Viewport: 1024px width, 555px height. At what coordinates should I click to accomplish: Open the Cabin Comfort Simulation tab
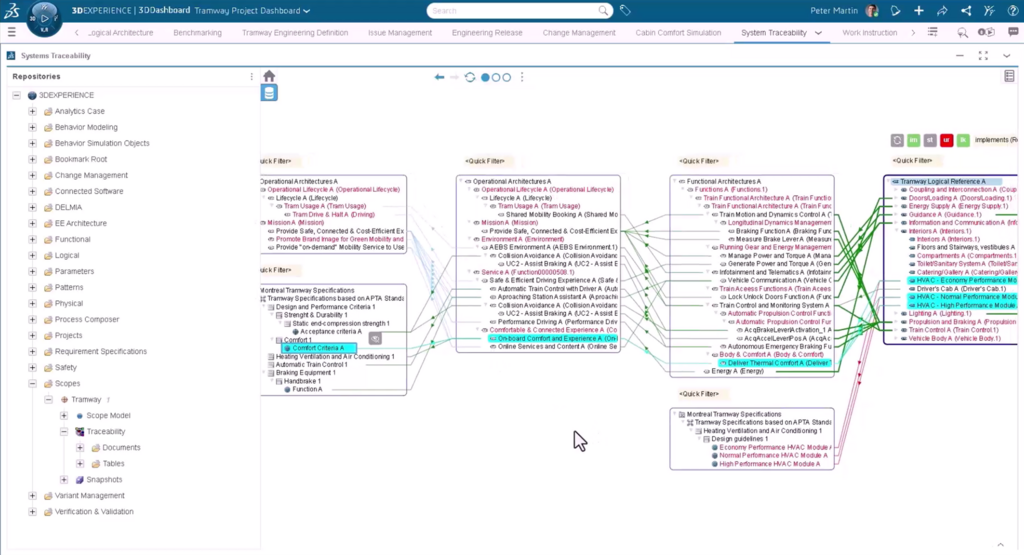[678, 33]
